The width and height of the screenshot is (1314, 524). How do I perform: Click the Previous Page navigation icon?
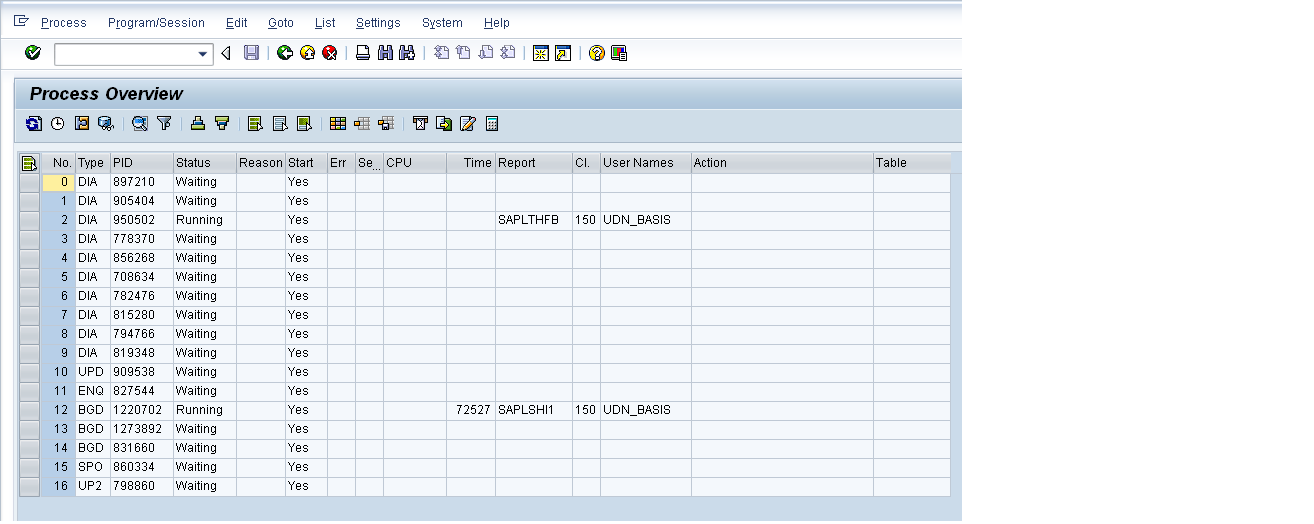463,53
